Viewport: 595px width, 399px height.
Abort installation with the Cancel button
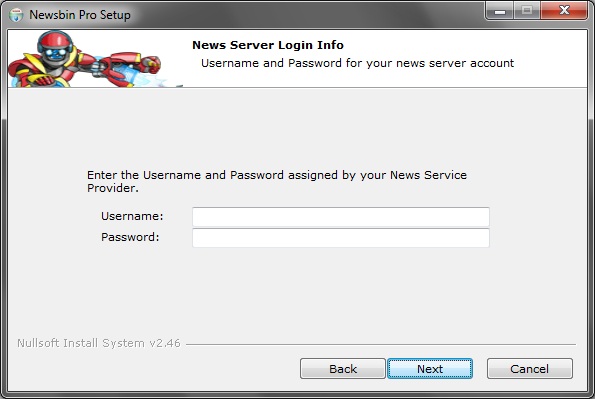pyautogui.click(x=530, y=369)
